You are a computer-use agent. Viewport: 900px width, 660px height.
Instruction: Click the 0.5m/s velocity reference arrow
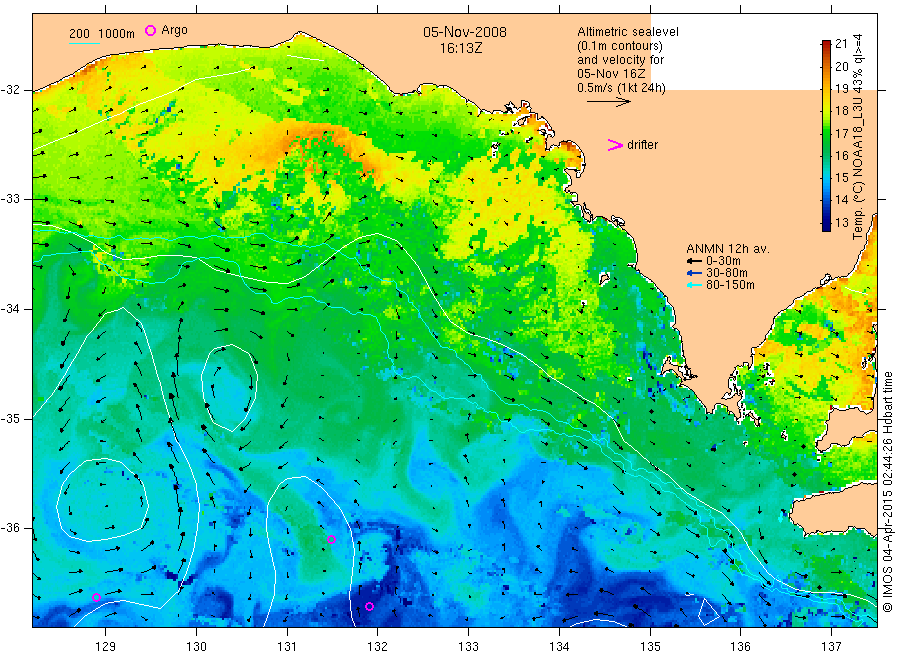[608, 102]
